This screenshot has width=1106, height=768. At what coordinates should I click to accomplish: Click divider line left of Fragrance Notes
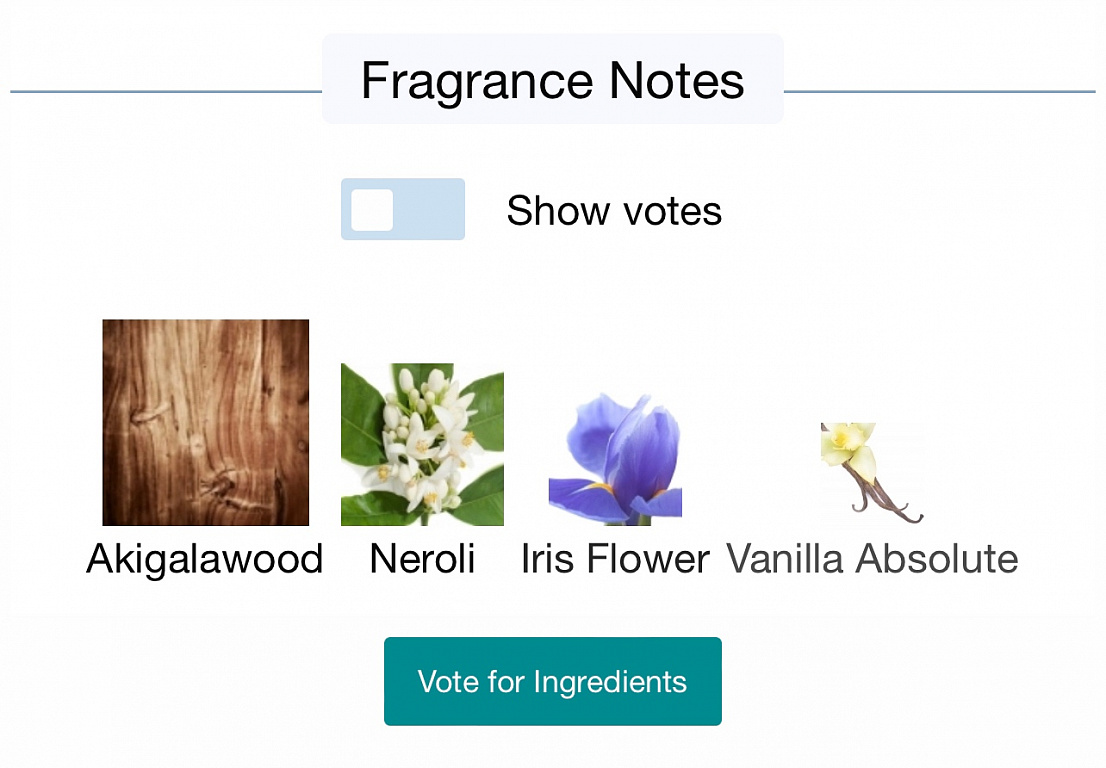tap(165, 92)
